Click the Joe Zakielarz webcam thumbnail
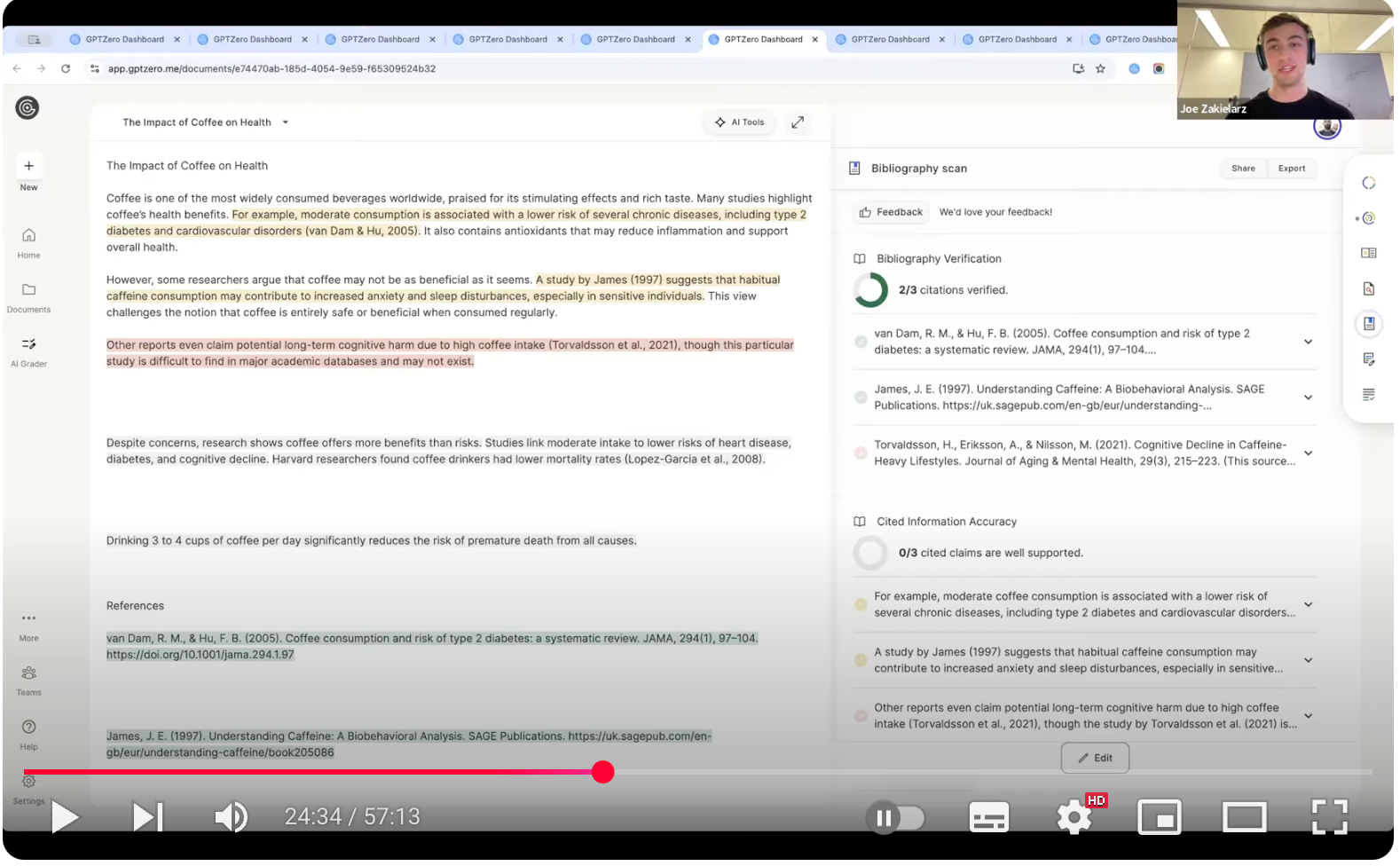1400x866 pixels. (1285, 59)
